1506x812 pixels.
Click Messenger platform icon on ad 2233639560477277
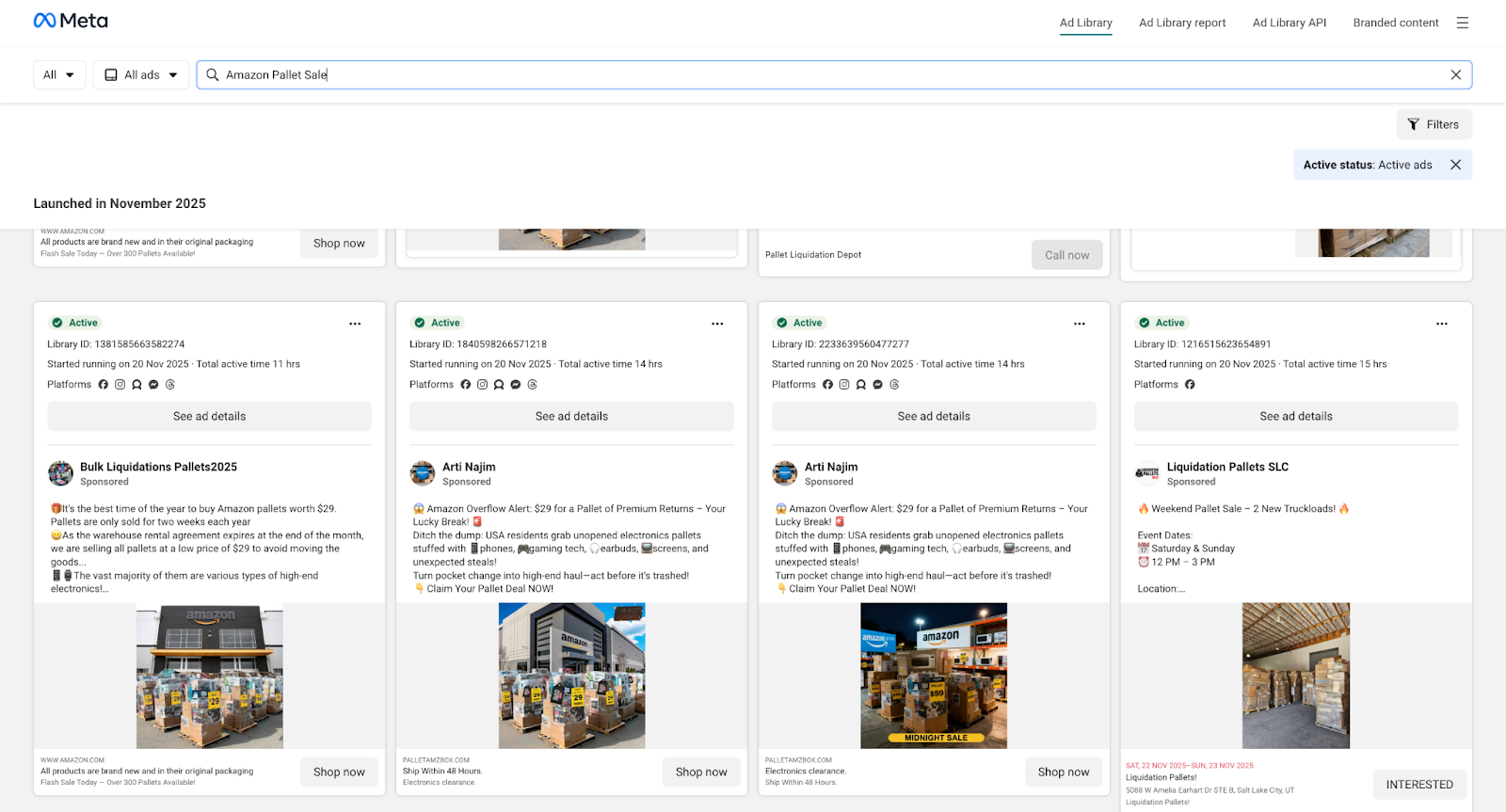point(878,385)
